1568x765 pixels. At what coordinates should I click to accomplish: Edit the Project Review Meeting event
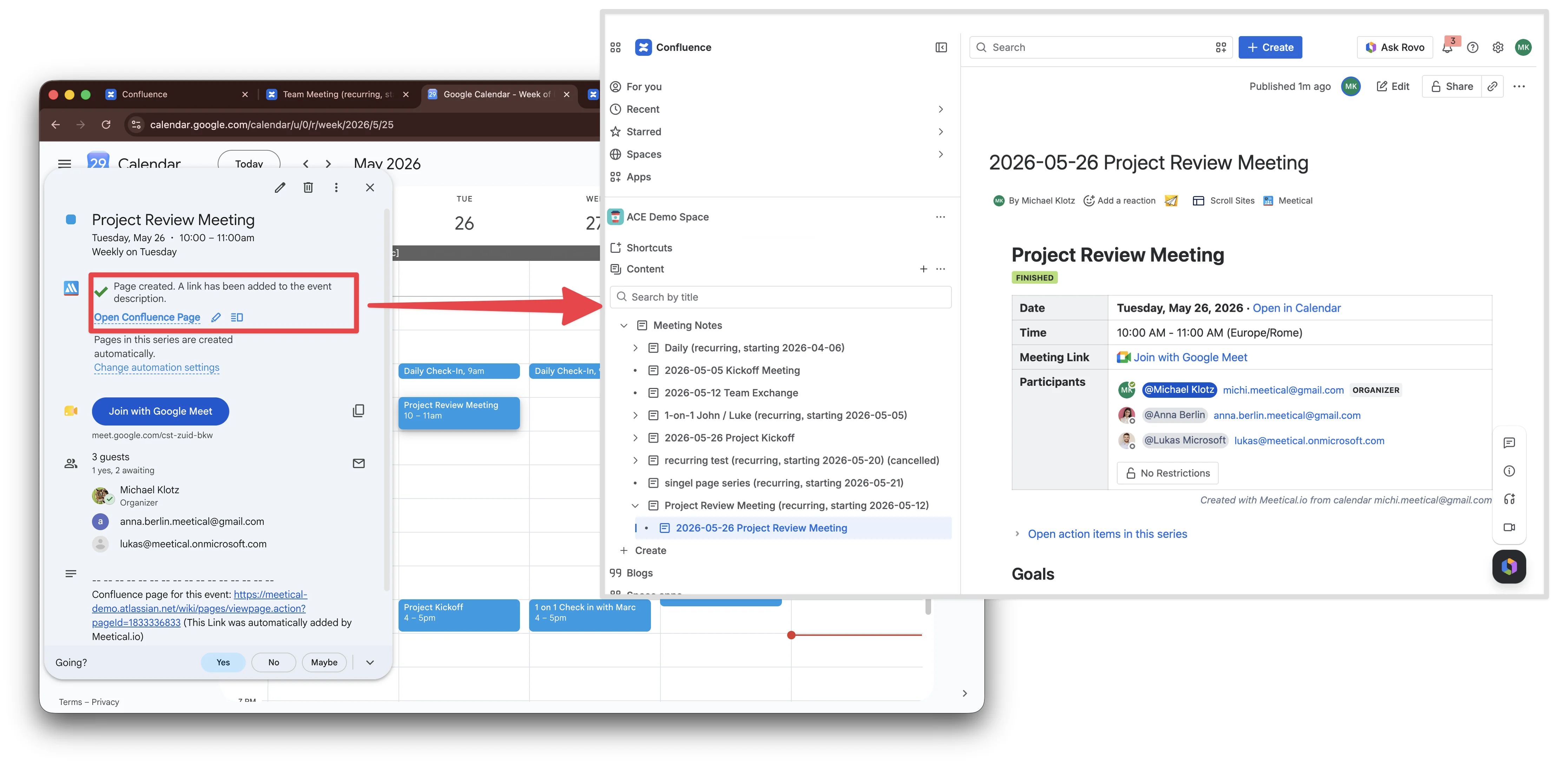pos(280,187)
